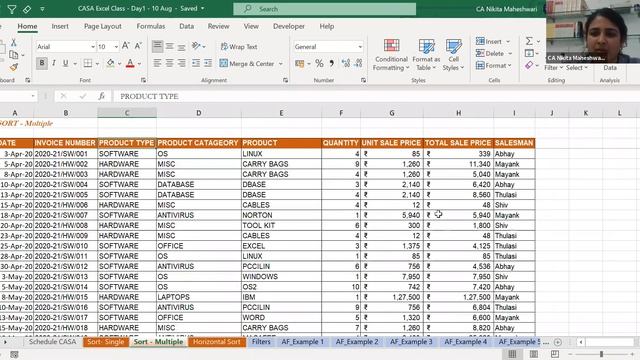Screen dimensions: 640x360
Task: Switch to AF_Example 1 sheet
Action: [302, 342]
